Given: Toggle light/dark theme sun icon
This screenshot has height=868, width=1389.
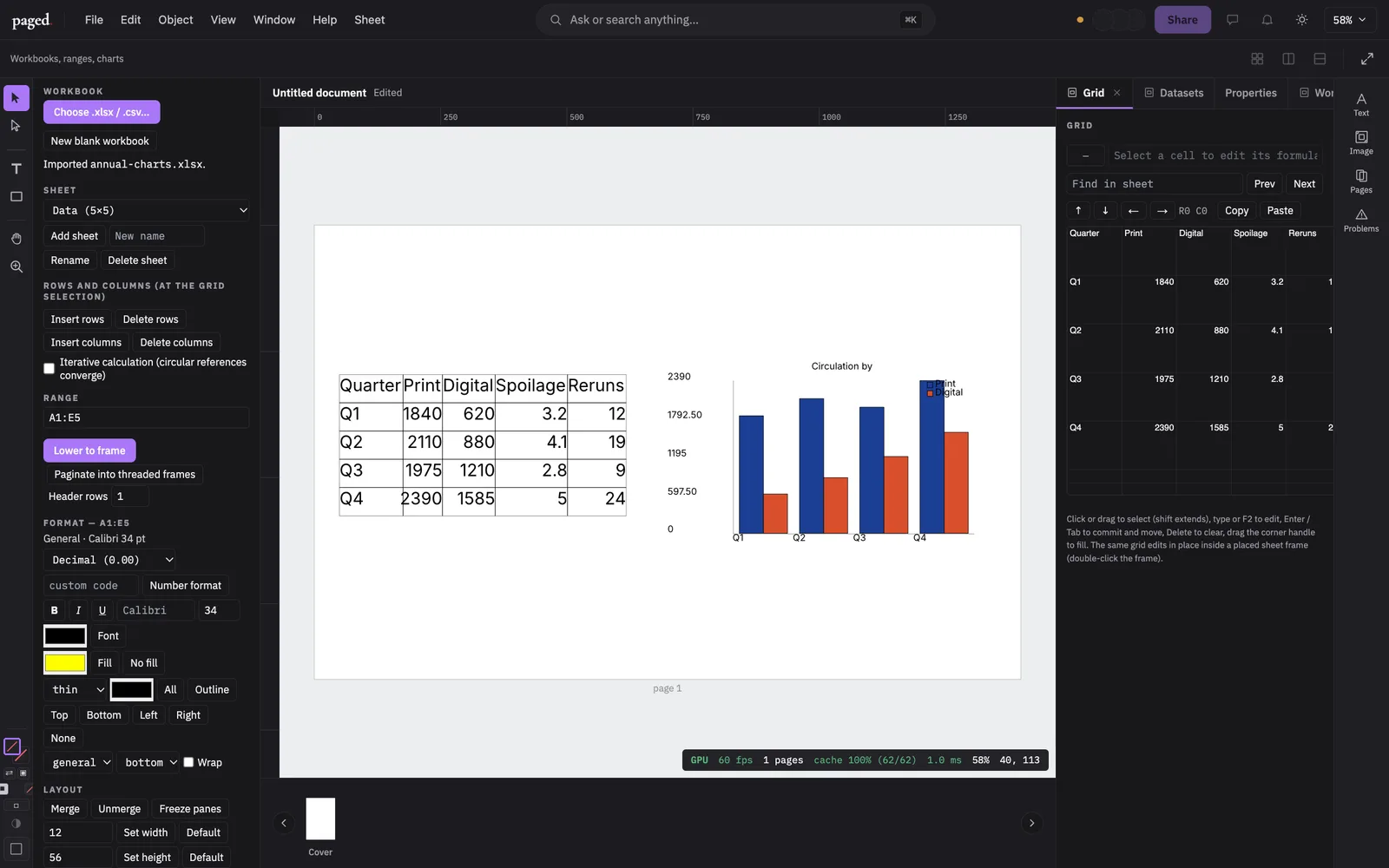Looking at the screenshot, I should [1301, 20].
